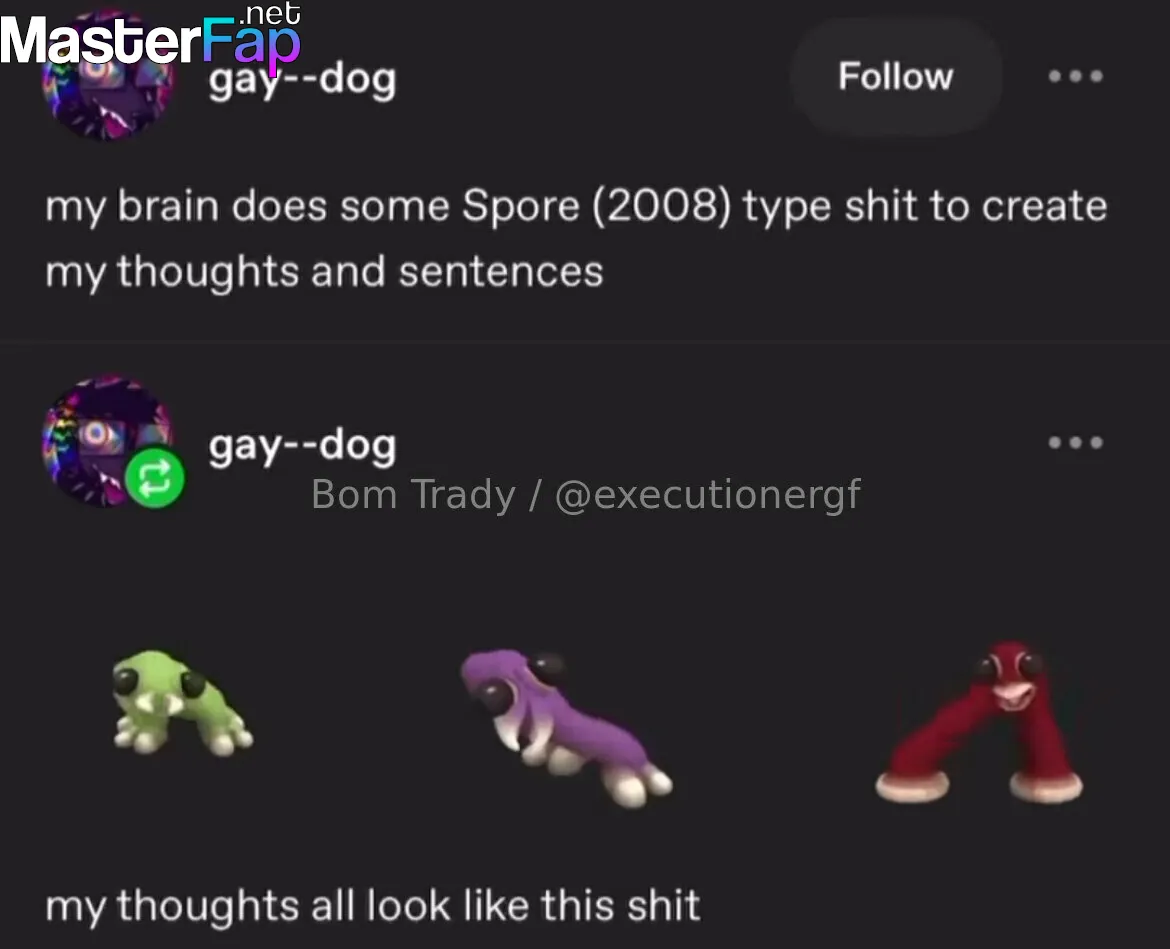Click the Bom Trady name text
Viewport: 1170px width, 949px height.
click(413, 495)
